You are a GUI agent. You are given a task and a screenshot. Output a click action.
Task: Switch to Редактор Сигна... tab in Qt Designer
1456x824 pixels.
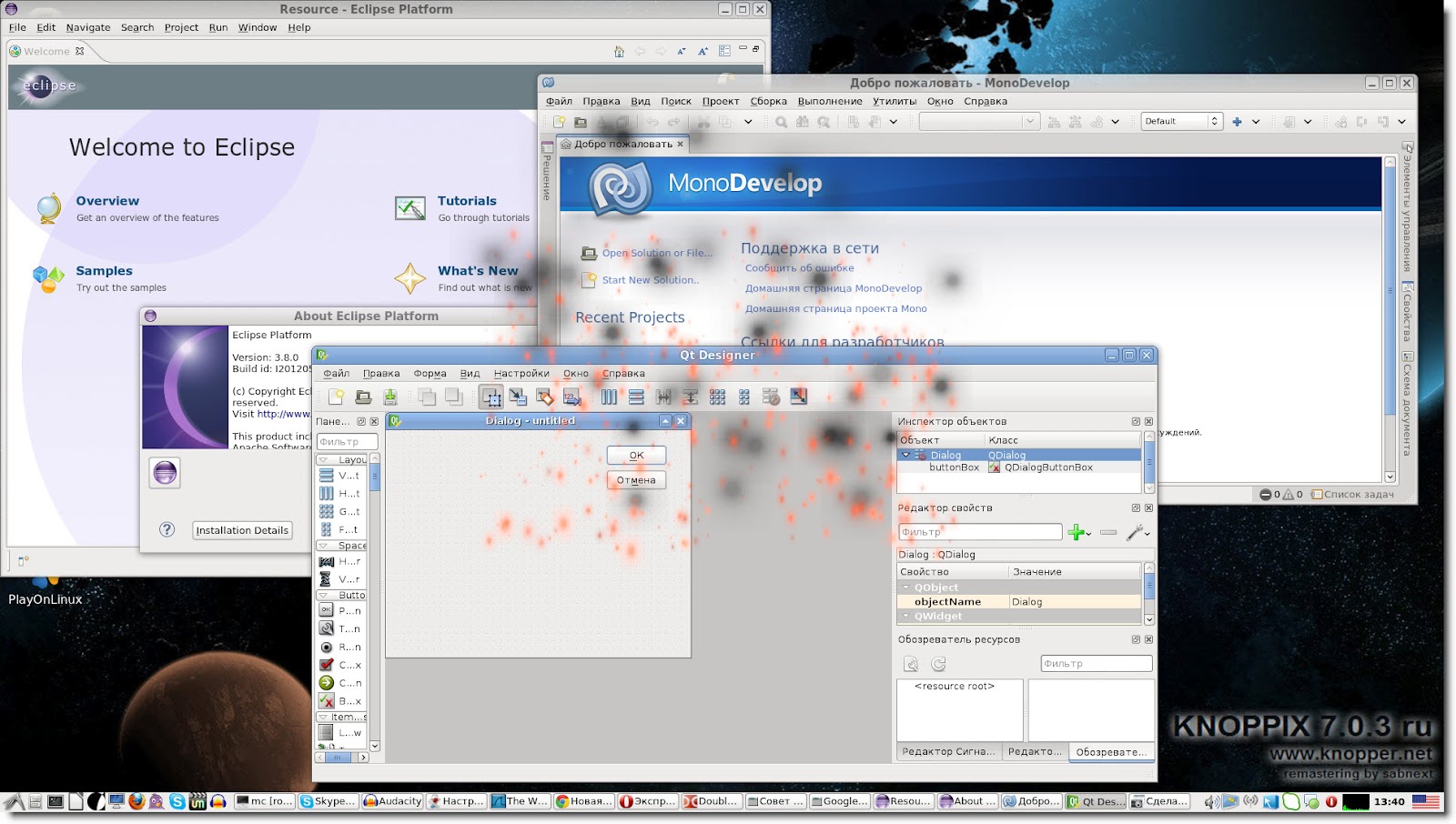click(949, 752)
